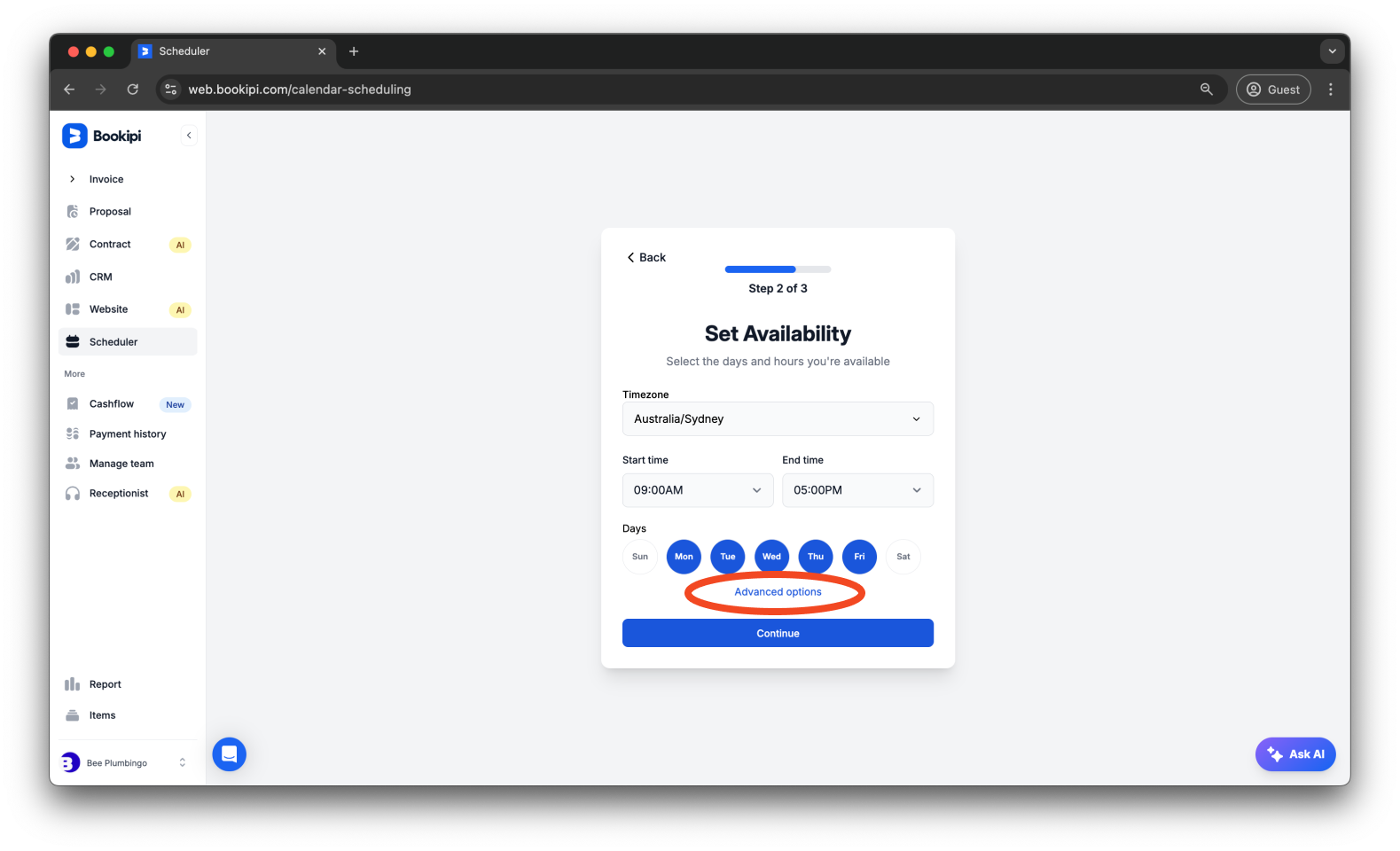Click the Receptionist headset icon
Screen dimensions: 1400x851
(73, 494)
